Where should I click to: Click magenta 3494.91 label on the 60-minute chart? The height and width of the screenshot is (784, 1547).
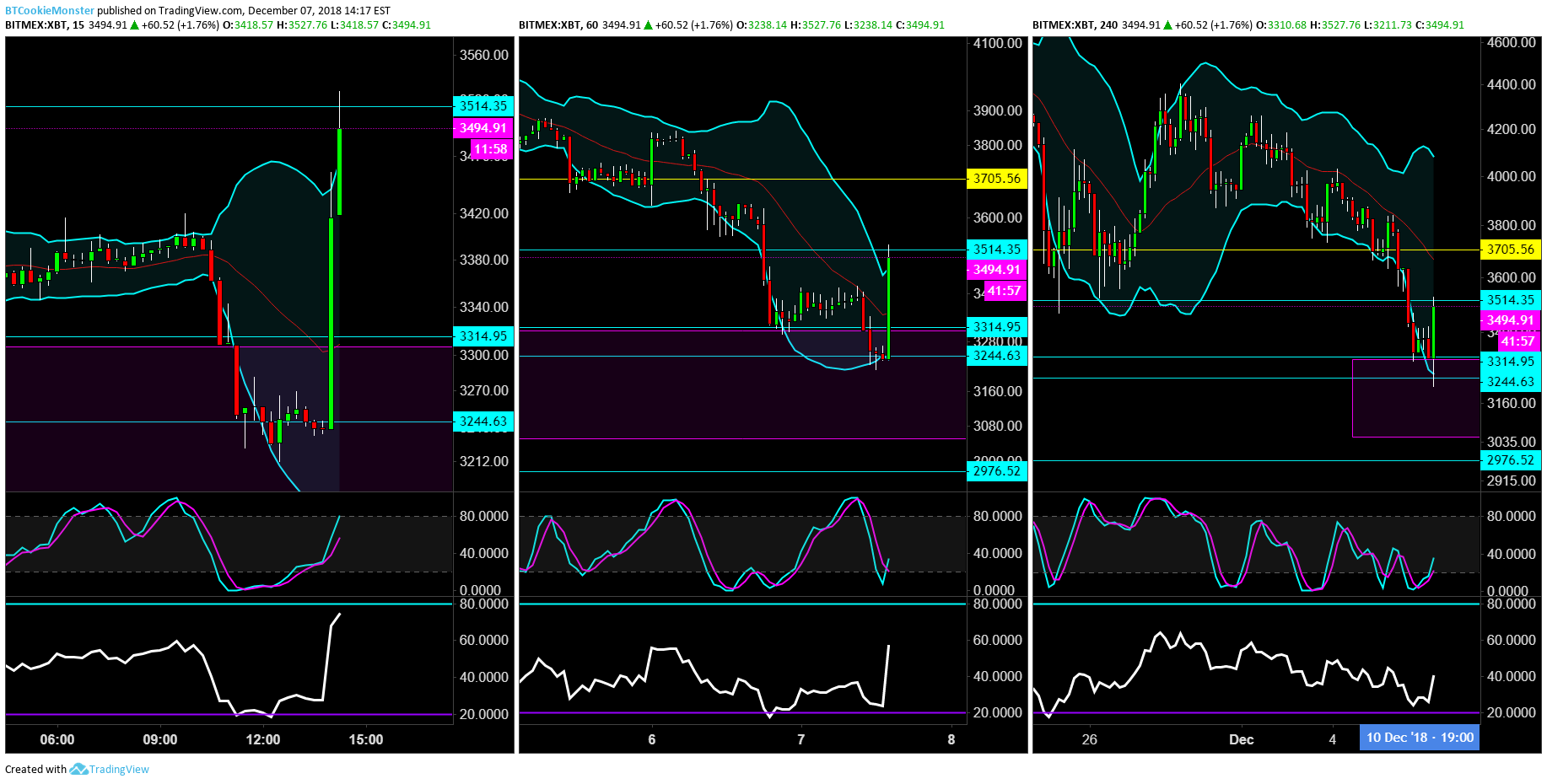997,270
